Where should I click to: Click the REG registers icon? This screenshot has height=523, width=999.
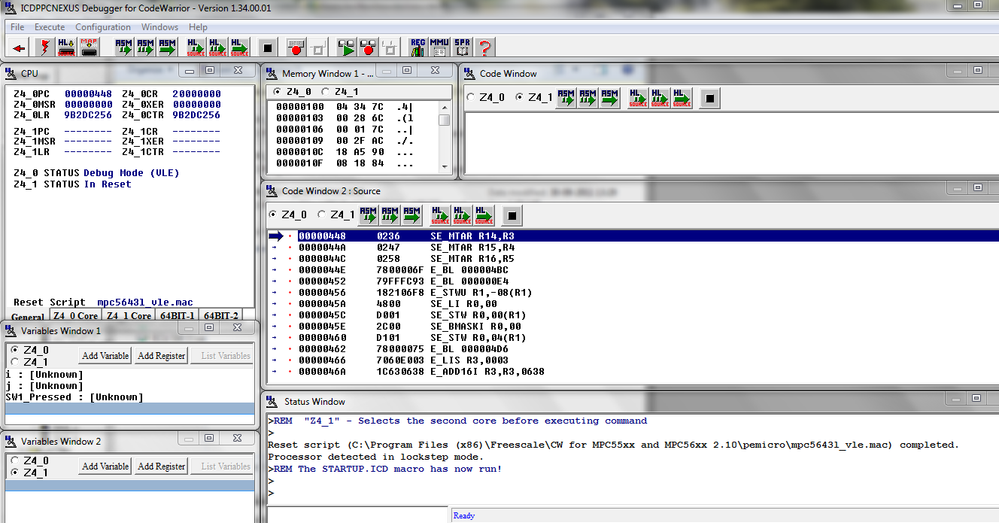(x=418, y=48)
